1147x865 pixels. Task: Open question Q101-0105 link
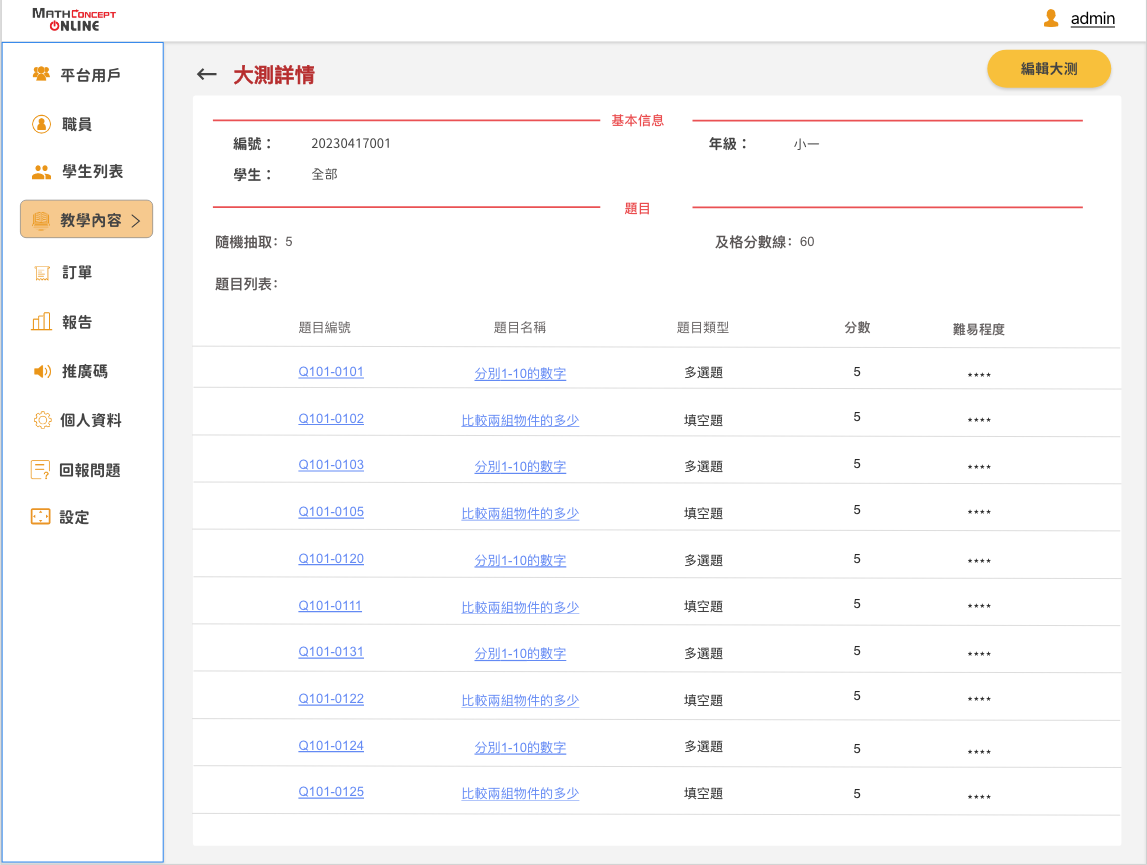point(331,512)
